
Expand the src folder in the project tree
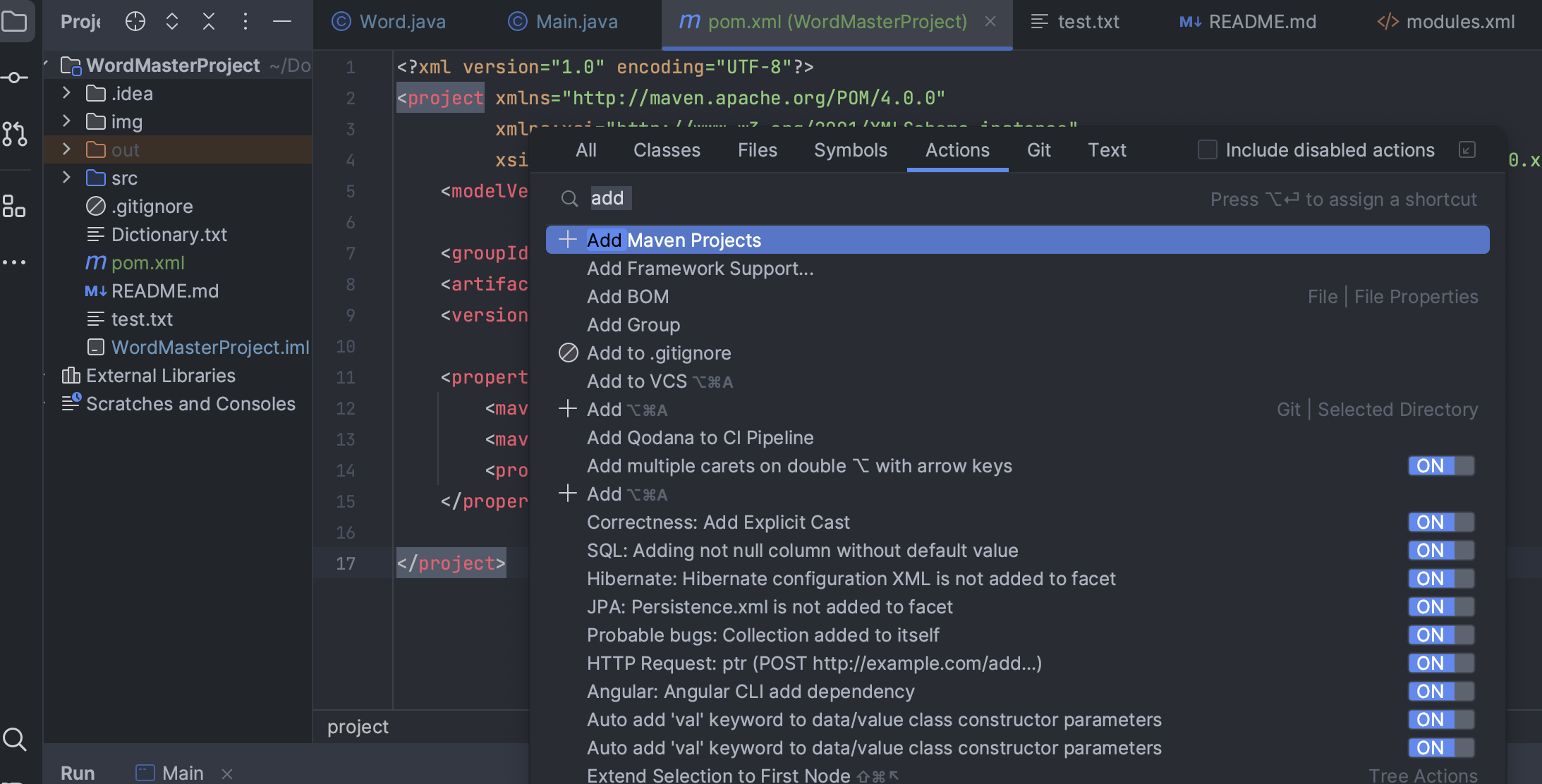tap(66, 178)
